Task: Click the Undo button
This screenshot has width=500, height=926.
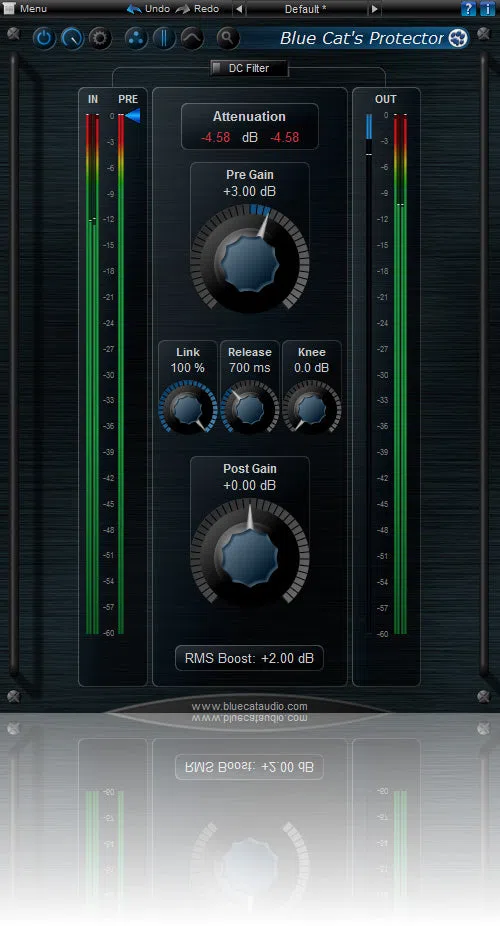Action: (x=149, y=9)
